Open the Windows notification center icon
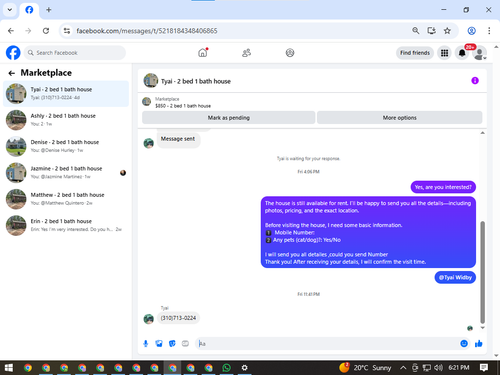 (484, 368)
